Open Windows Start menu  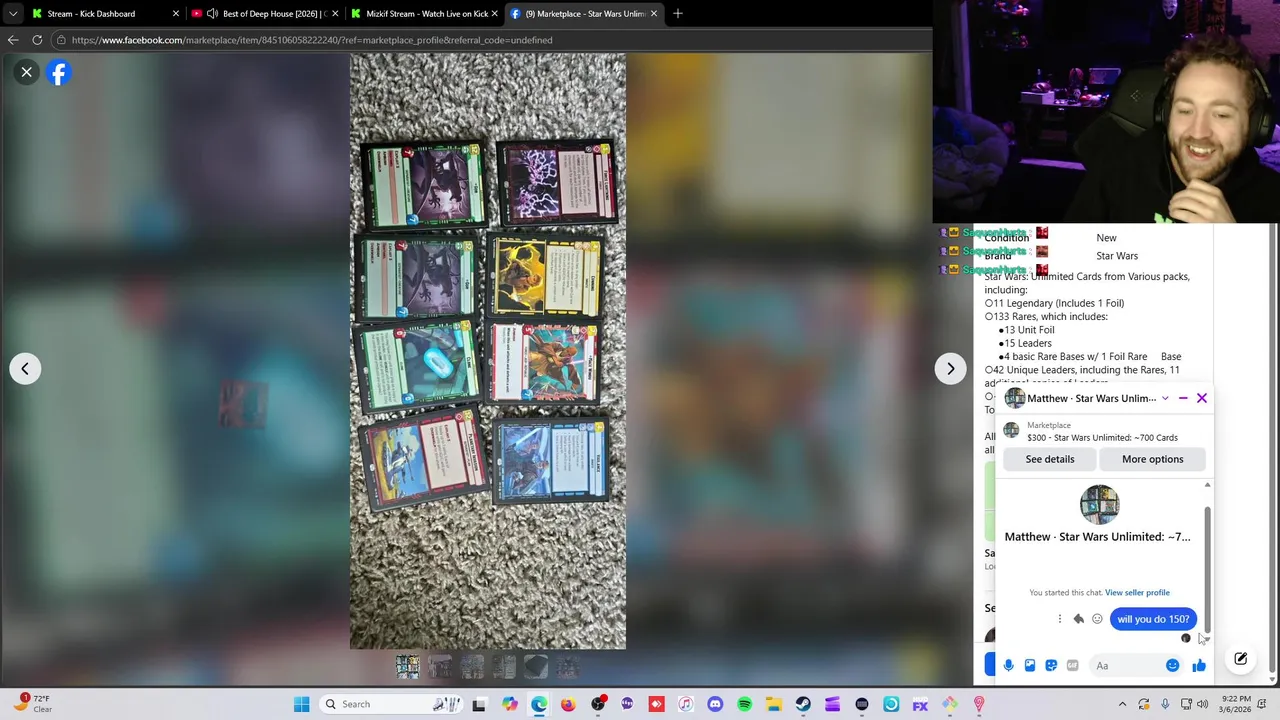tap(301, 704)
